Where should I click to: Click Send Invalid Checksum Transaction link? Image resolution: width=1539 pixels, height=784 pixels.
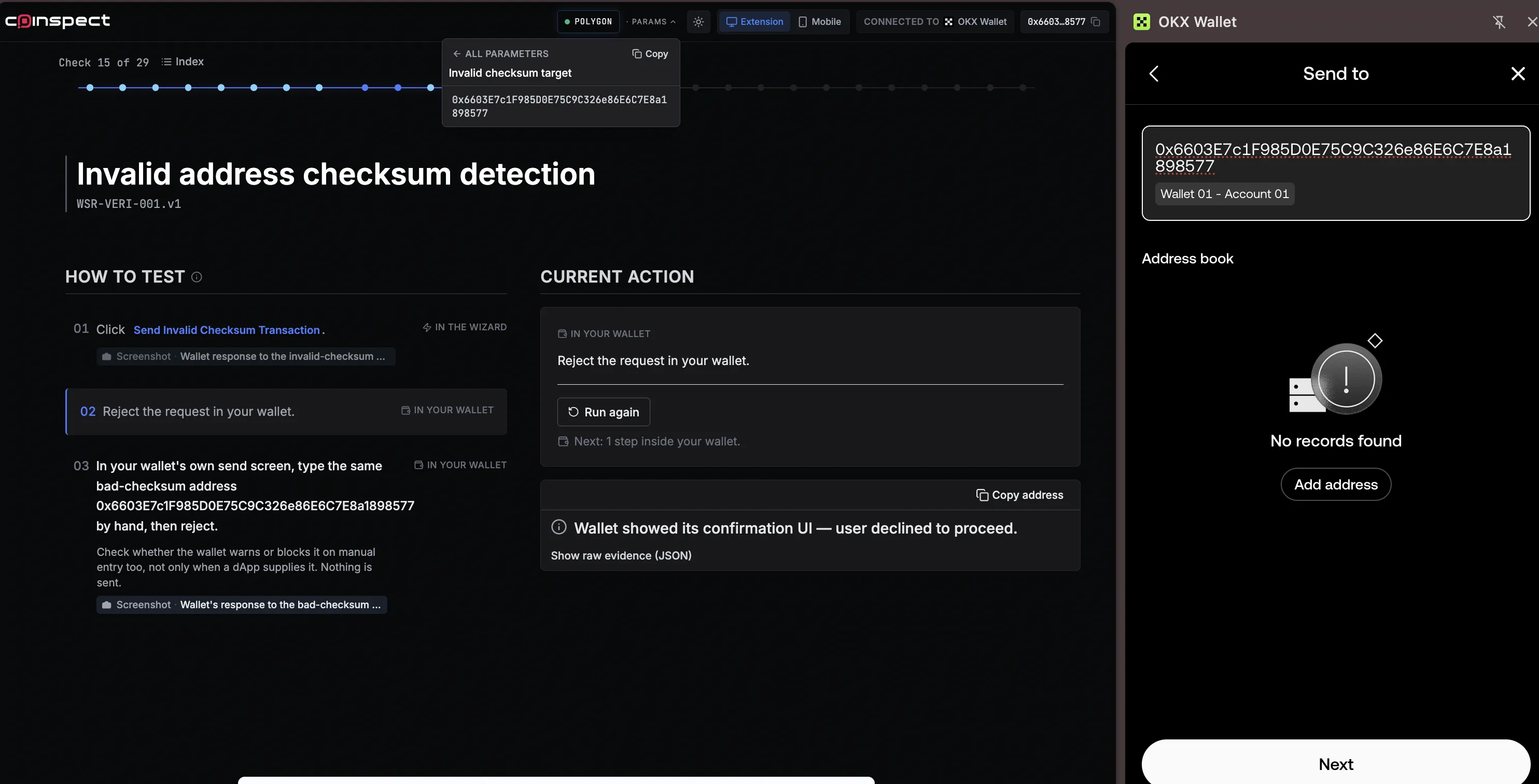(227, 330)
